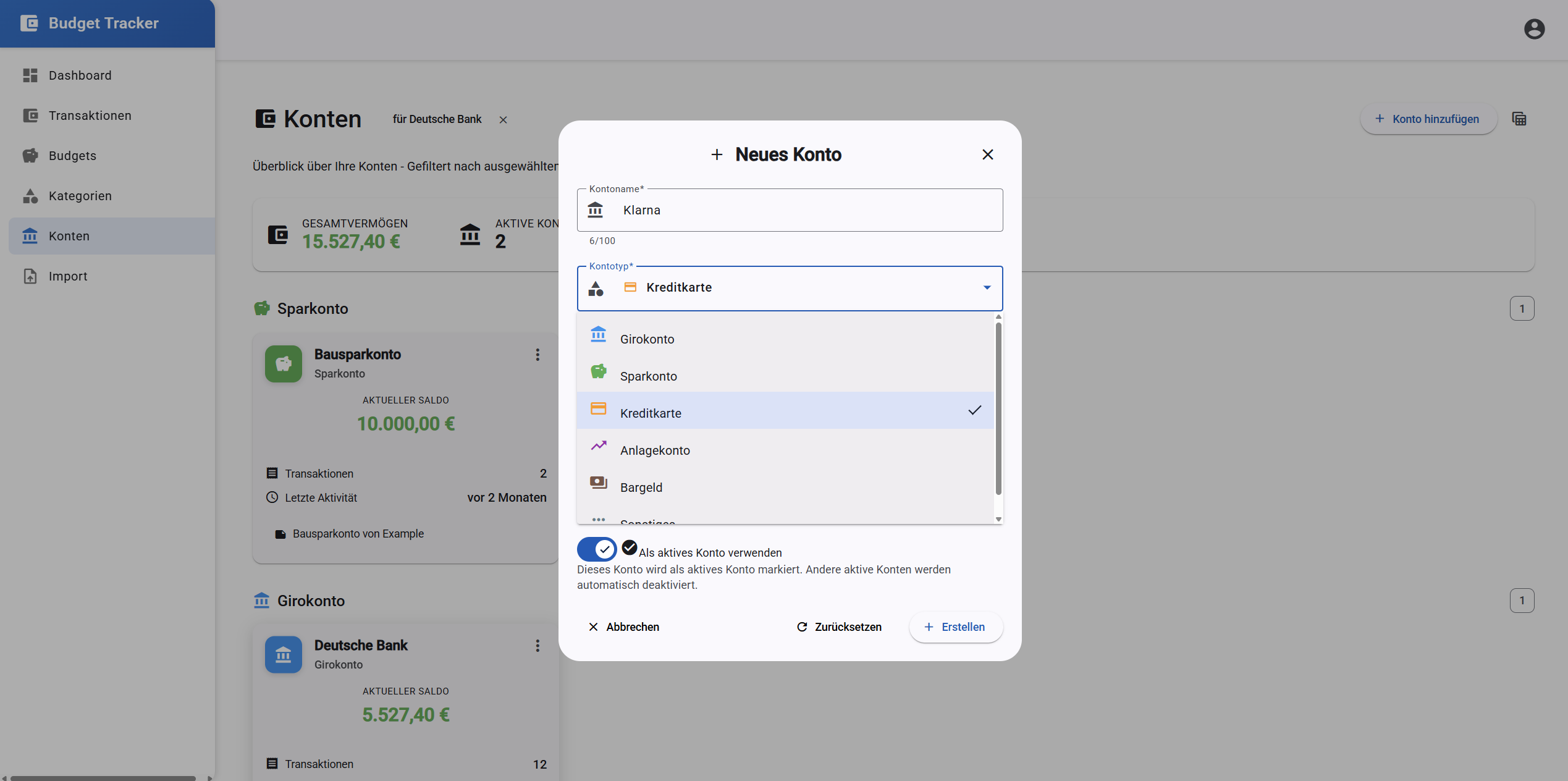The width and height of the screenshot is (1568, 781).
Task: Click the Sparkonto section piggy icon
Action: click(262, 308)
